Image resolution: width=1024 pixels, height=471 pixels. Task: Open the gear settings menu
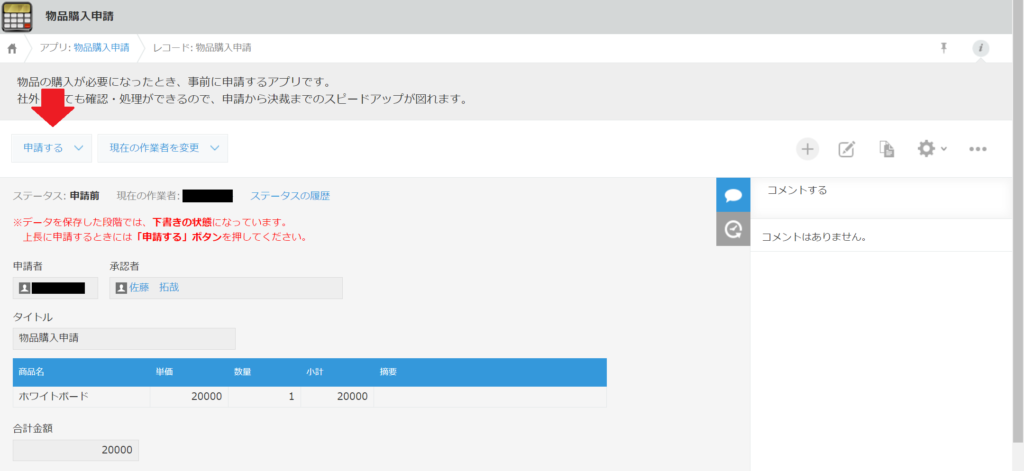point(932,149)
